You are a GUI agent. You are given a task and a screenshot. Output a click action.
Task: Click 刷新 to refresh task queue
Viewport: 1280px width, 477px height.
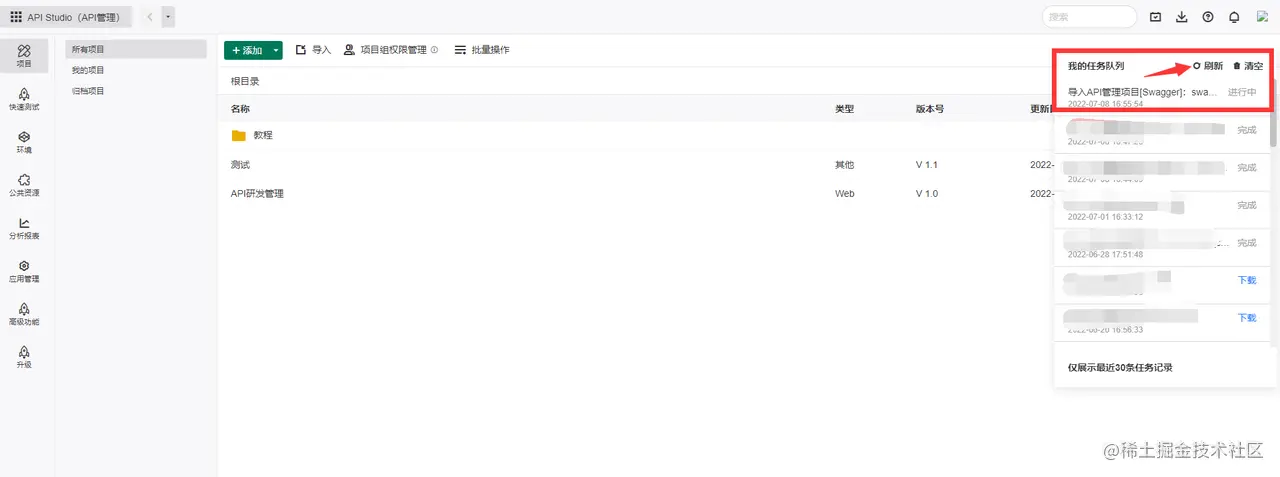tap(1207, 66)
